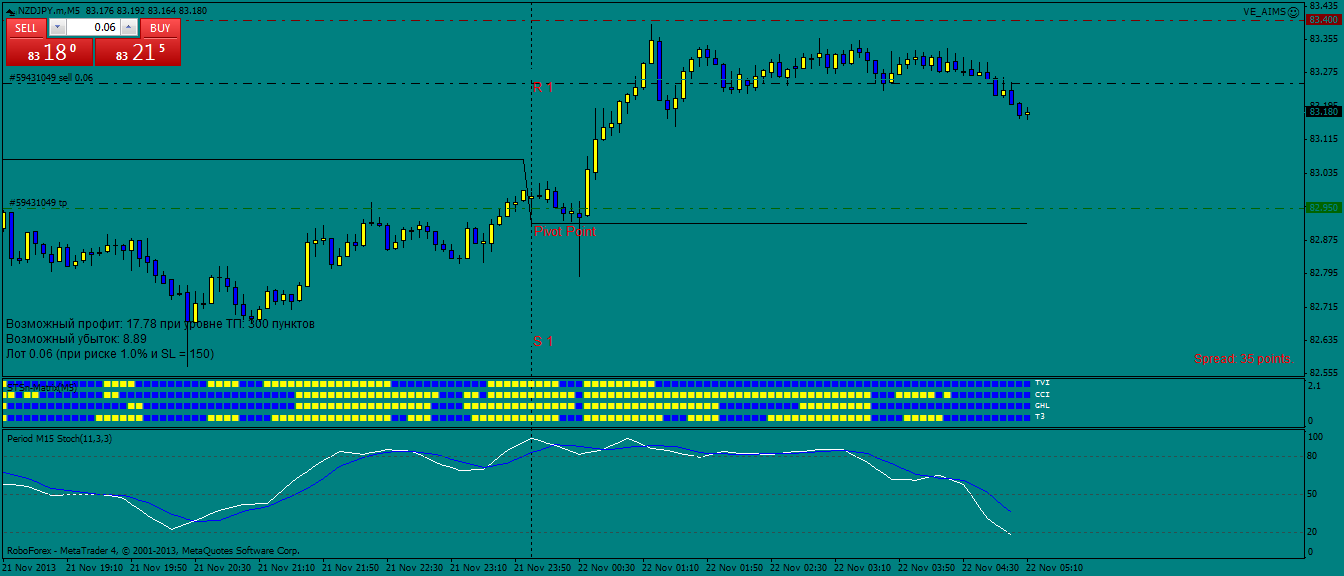Click the 82.555 price axis label
The height and width of the screenshot is (576, 1344).
[x=1323, y=373]
